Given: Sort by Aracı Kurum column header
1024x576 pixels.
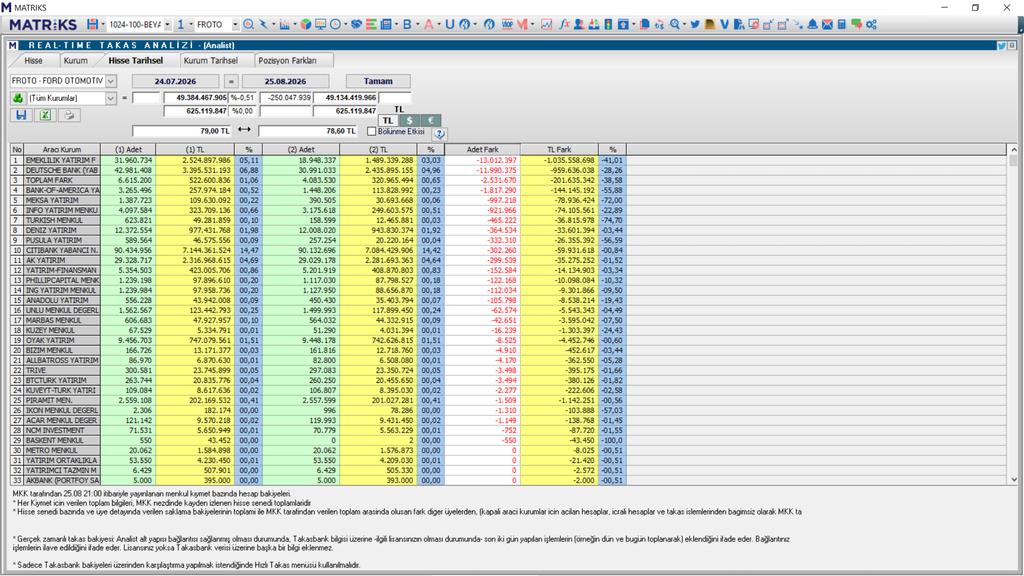Looking at the screenshot, I should point(62,150).
